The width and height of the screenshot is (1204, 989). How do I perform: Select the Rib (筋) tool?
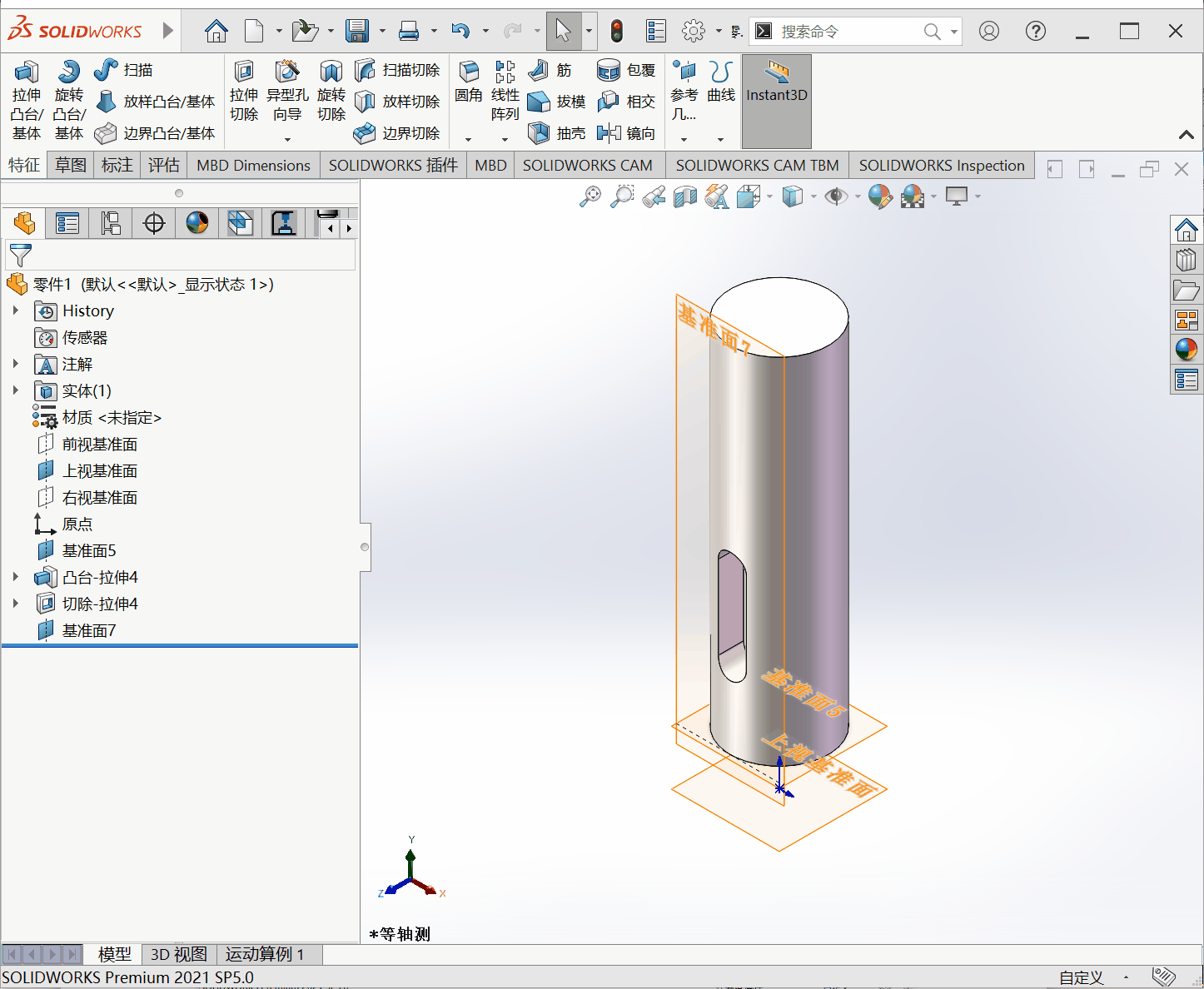pos(550,70)
